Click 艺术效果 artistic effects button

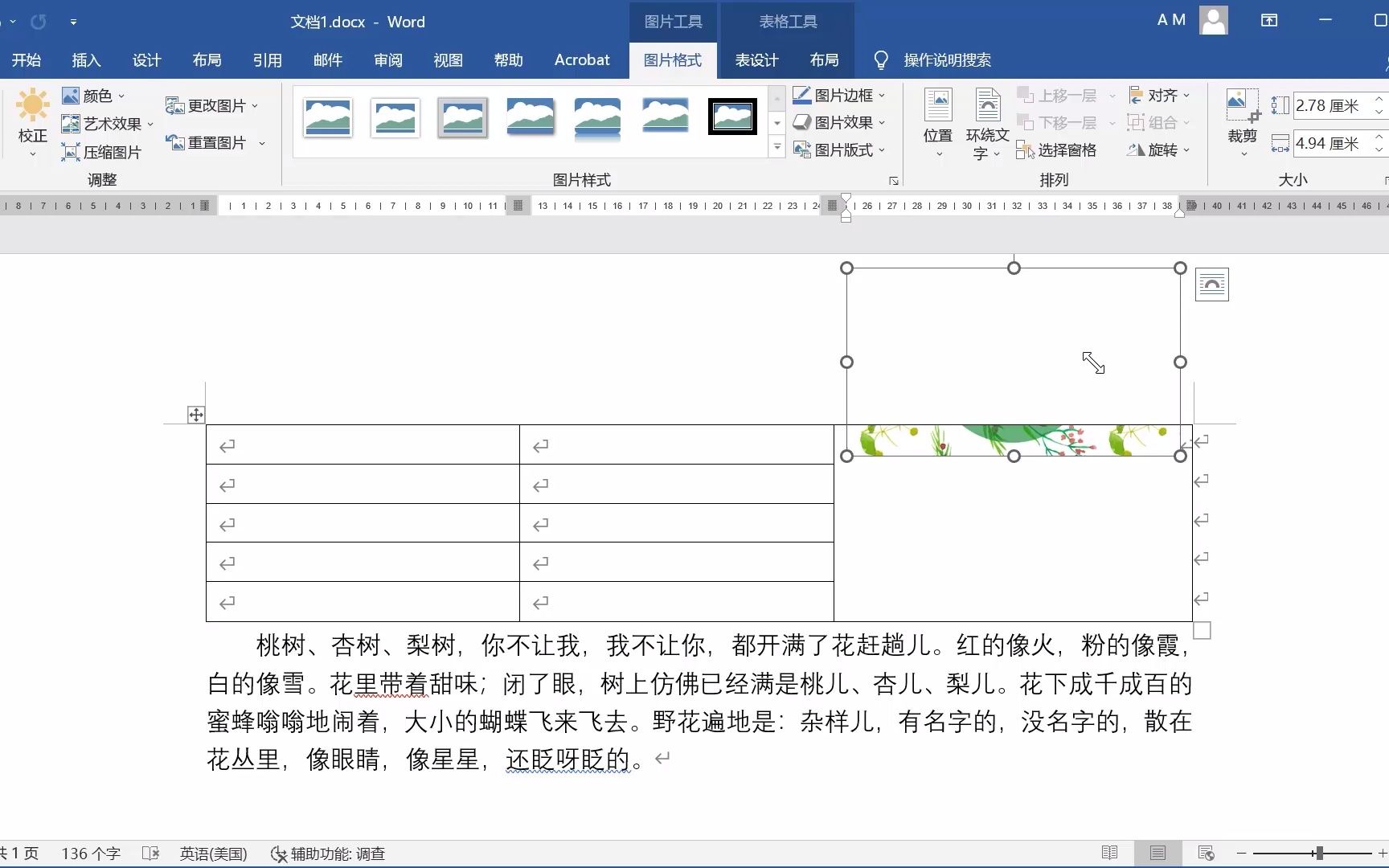coord(105,124)
